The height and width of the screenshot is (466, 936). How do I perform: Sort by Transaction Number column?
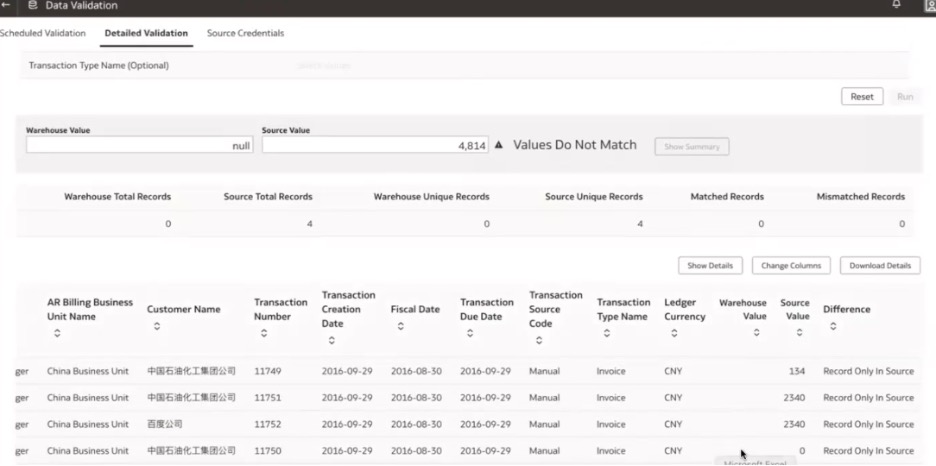tap(264, 333)
